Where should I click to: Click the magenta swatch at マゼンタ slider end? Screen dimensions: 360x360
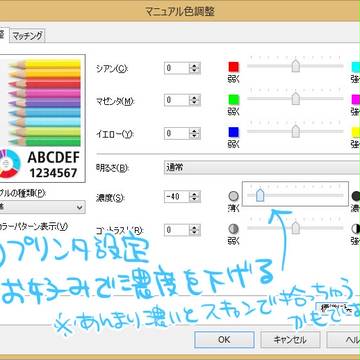(356, 100)
